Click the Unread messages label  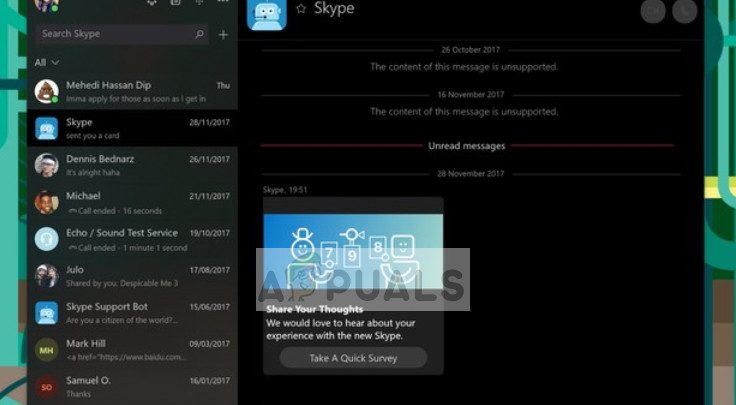(x=467, y=146)
